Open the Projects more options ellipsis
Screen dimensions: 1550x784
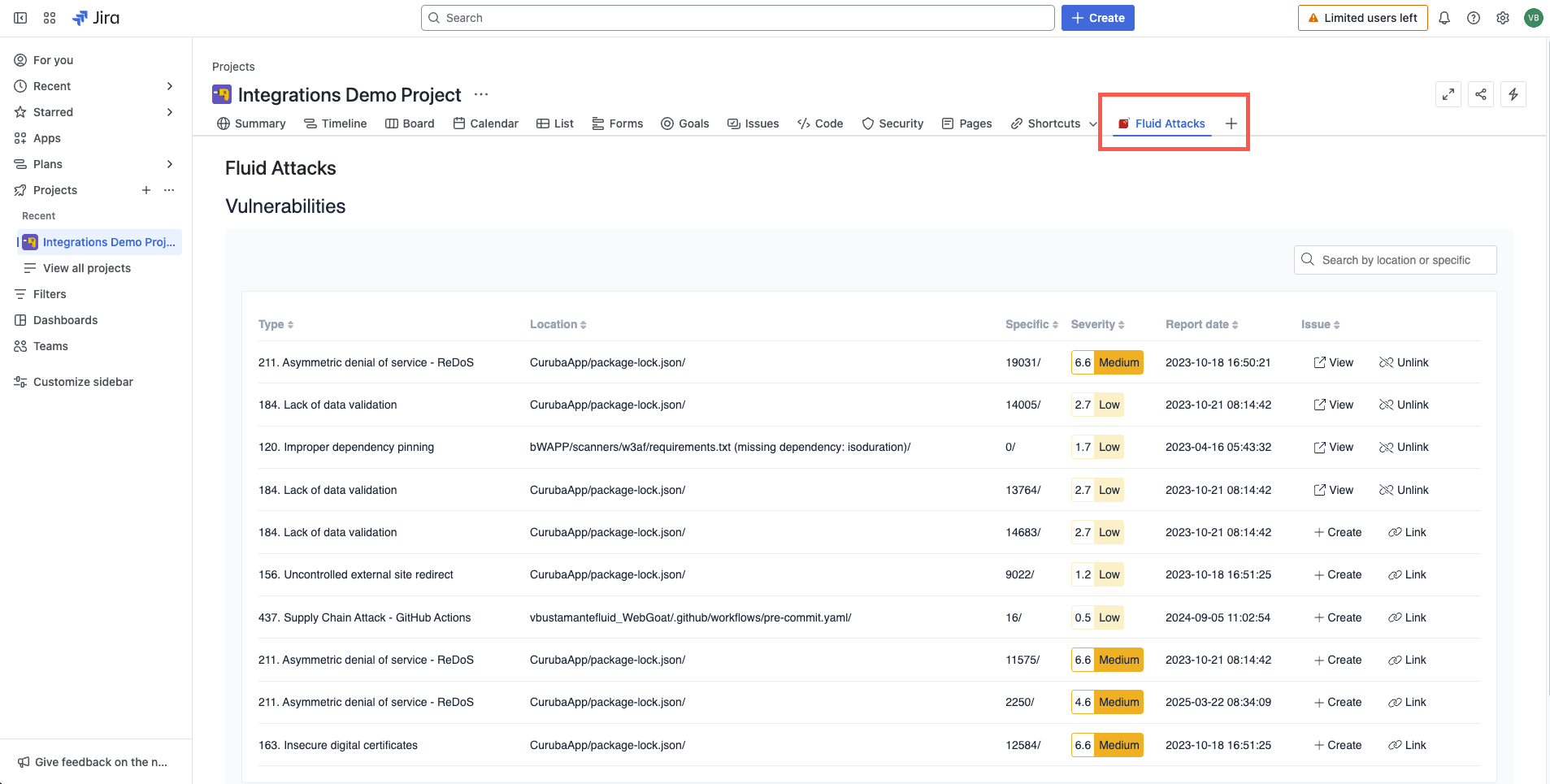[x=169, y=190]
